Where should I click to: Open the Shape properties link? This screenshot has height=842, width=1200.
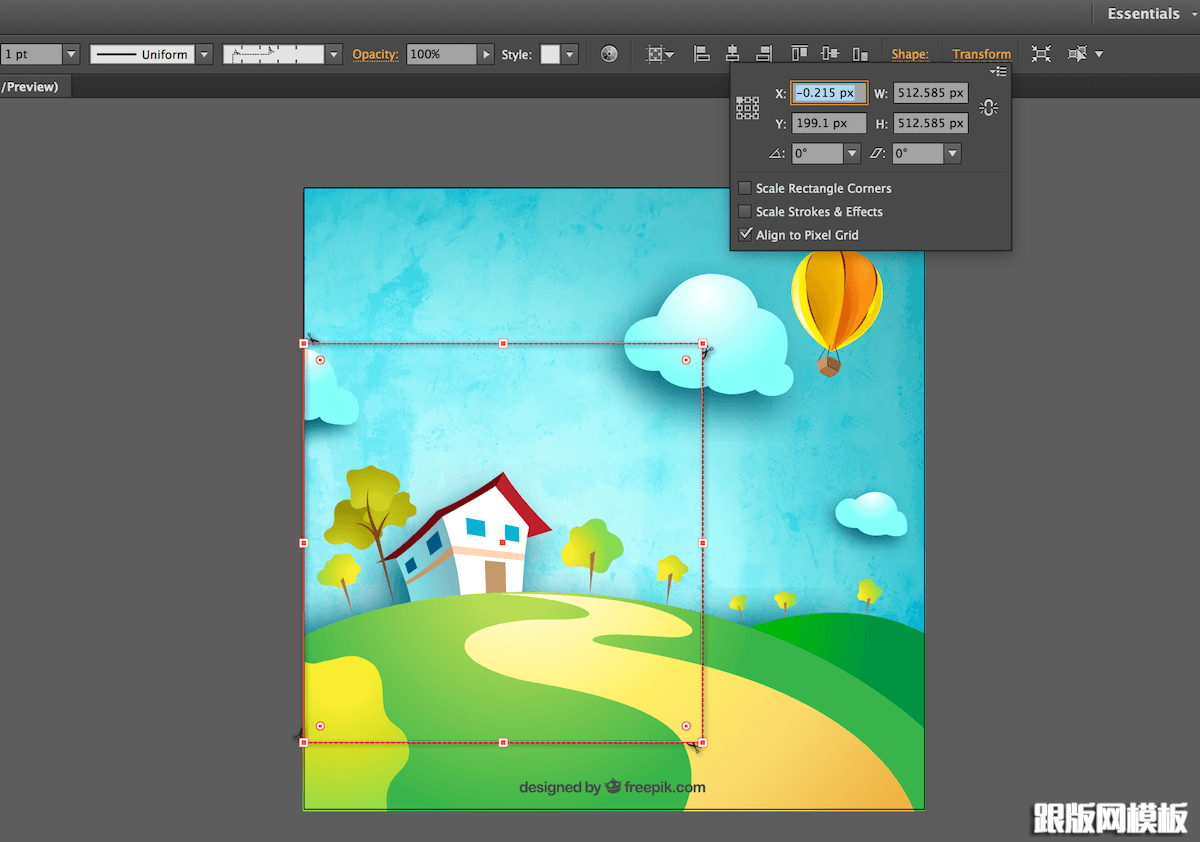[x=910, y=54]
